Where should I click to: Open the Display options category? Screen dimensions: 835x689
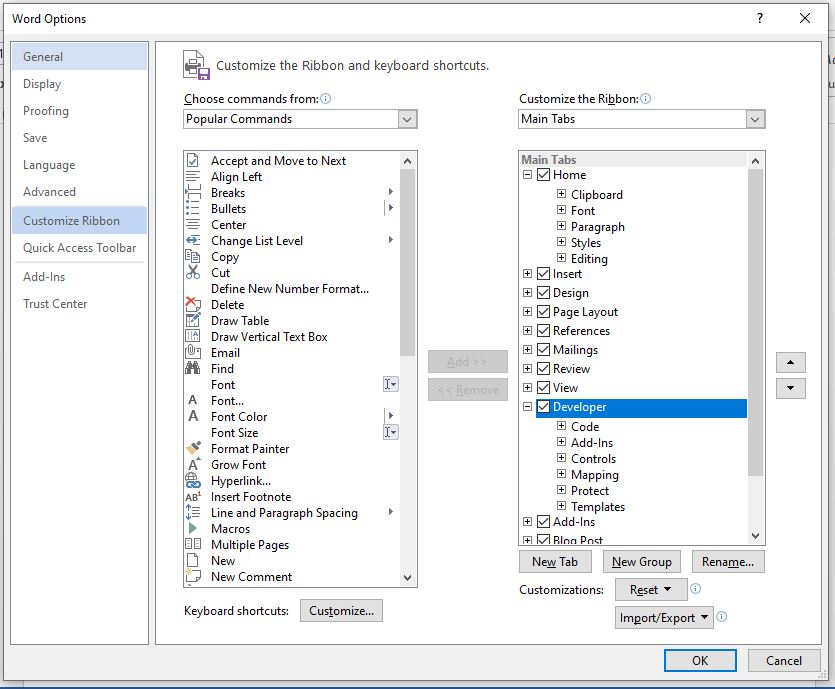pos(79,84)
